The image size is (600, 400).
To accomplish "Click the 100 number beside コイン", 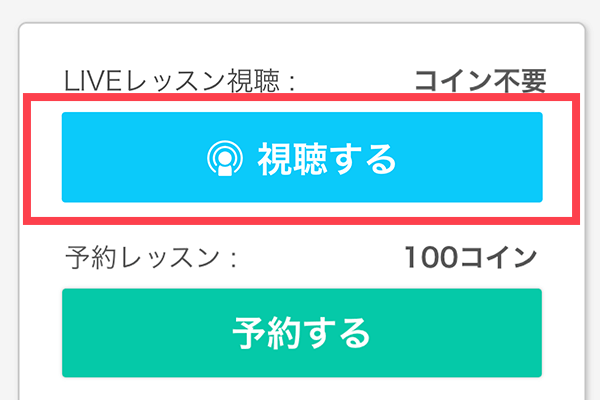I will pos(432,257).
